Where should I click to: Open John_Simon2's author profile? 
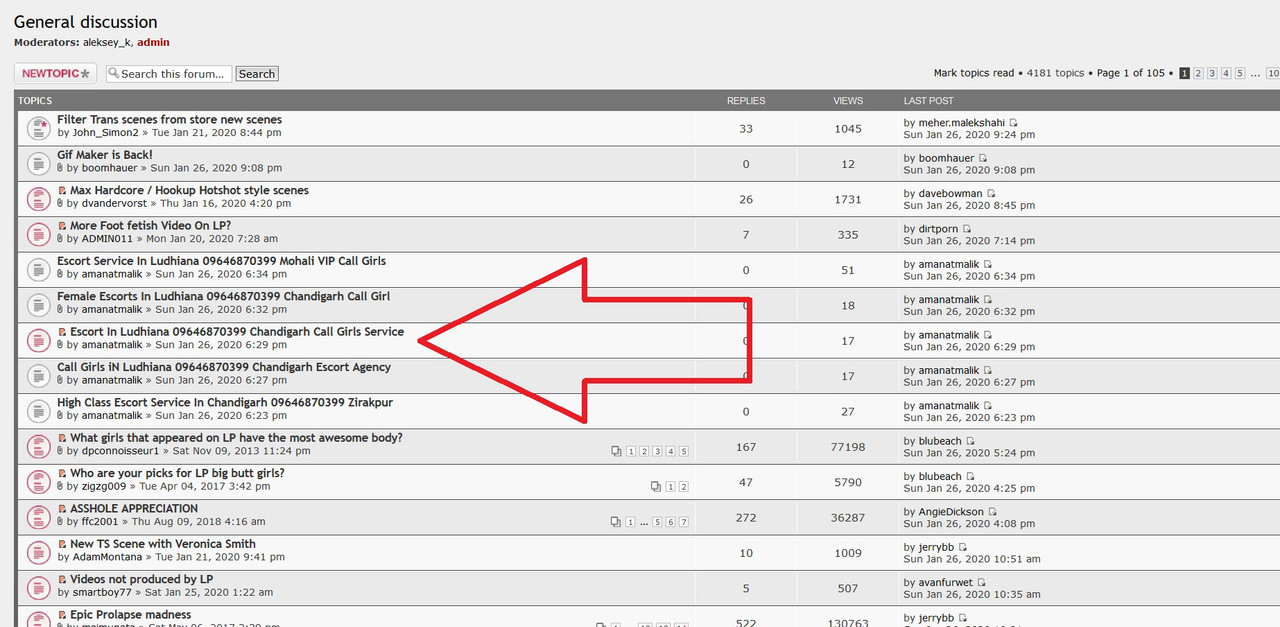point(105,132)
